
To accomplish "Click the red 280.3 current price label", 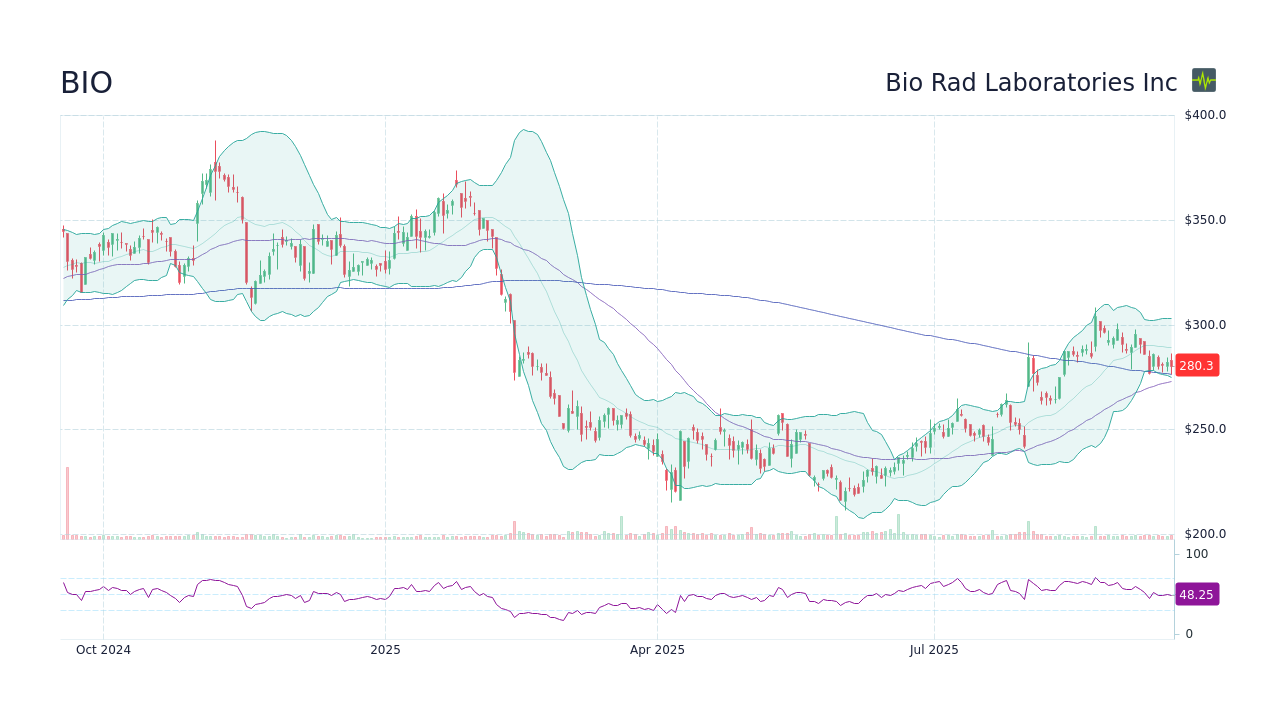I will 1196,366.
